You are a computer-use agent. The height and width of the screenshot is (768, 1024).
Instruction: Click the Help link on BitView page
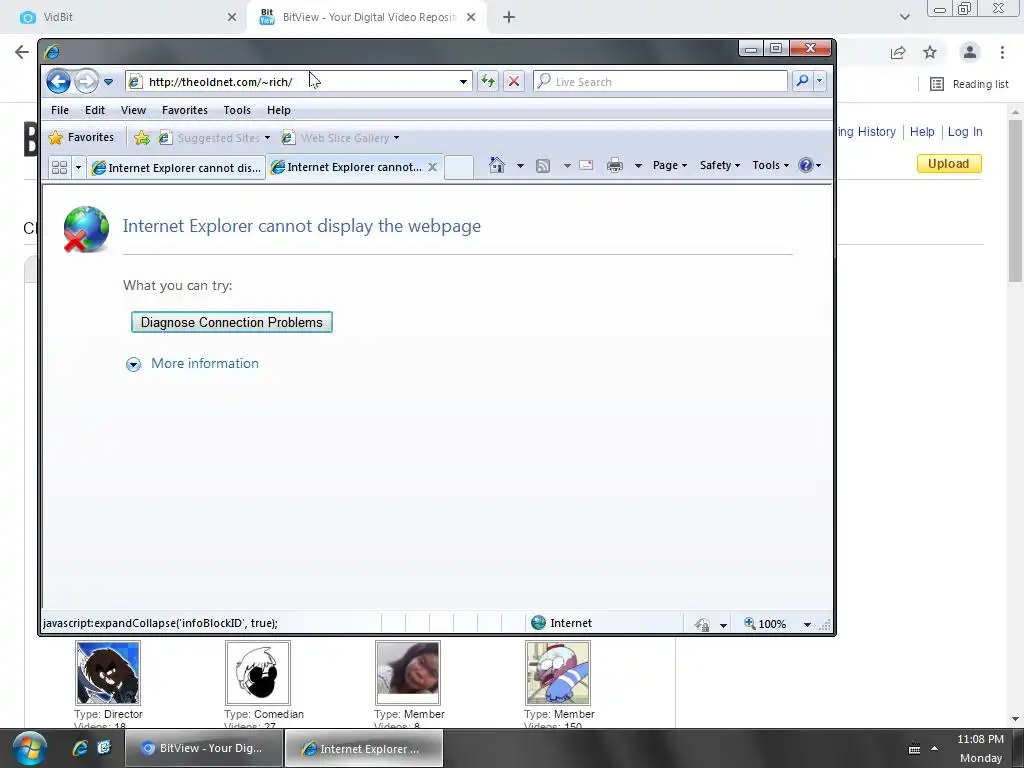point(921,131)
